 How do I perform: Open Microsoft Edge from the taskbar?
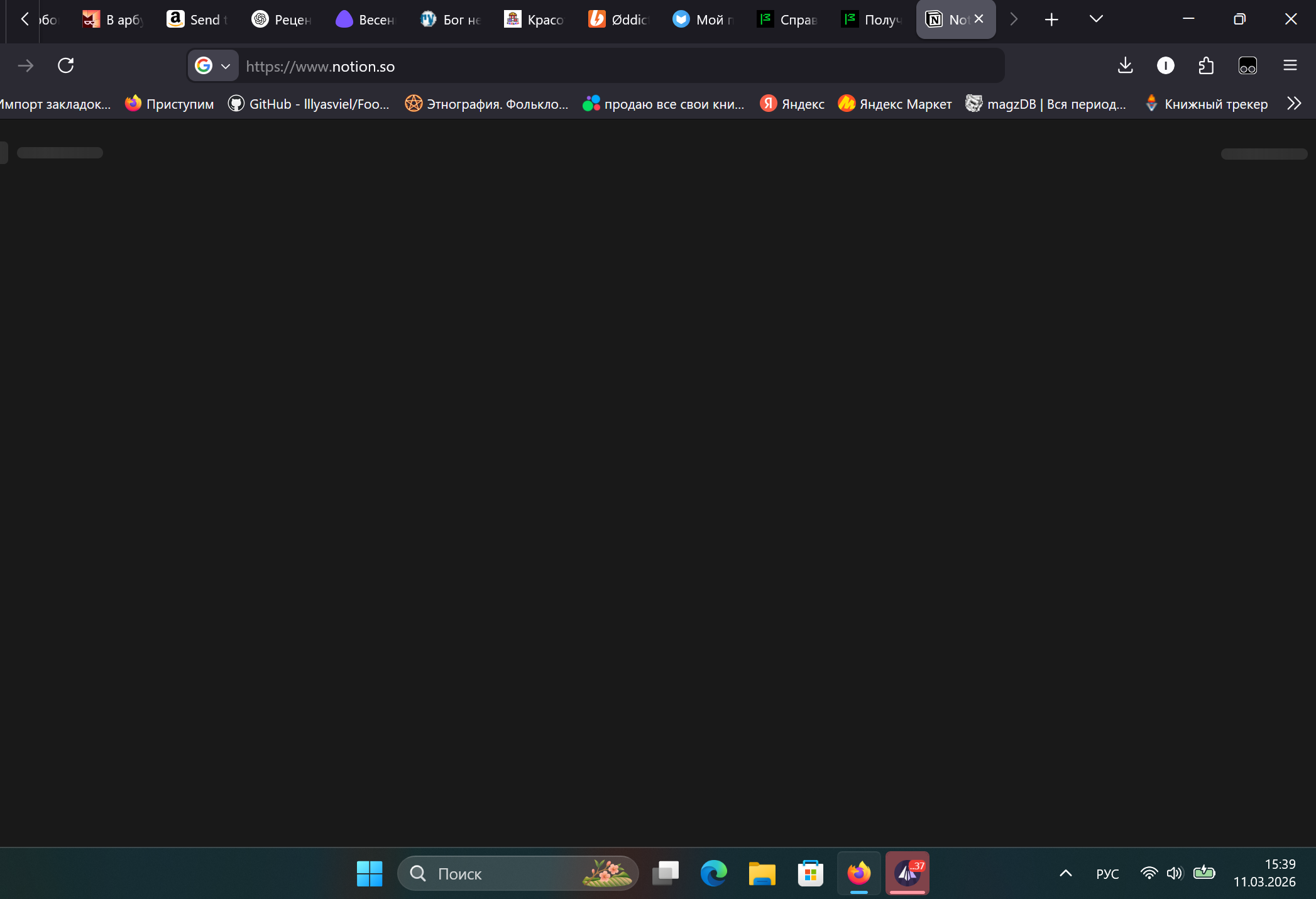click(713, 873)
